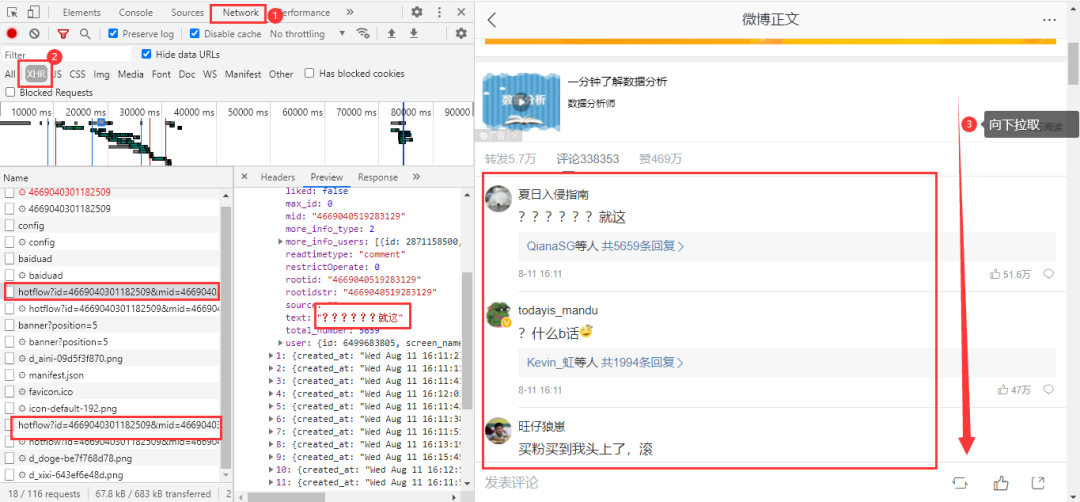The image size is (1080, 502).
Task: Toggle Preserve log checkbox
Action: coord(114,33)
